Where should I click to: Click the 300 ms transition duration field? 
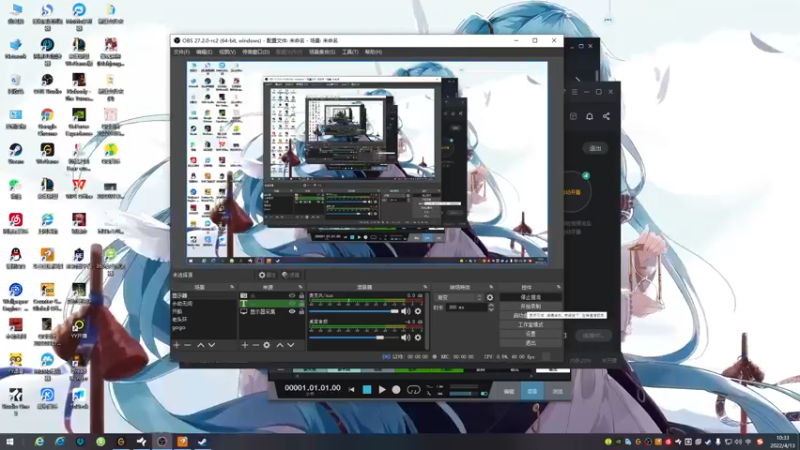click(466, 308)
